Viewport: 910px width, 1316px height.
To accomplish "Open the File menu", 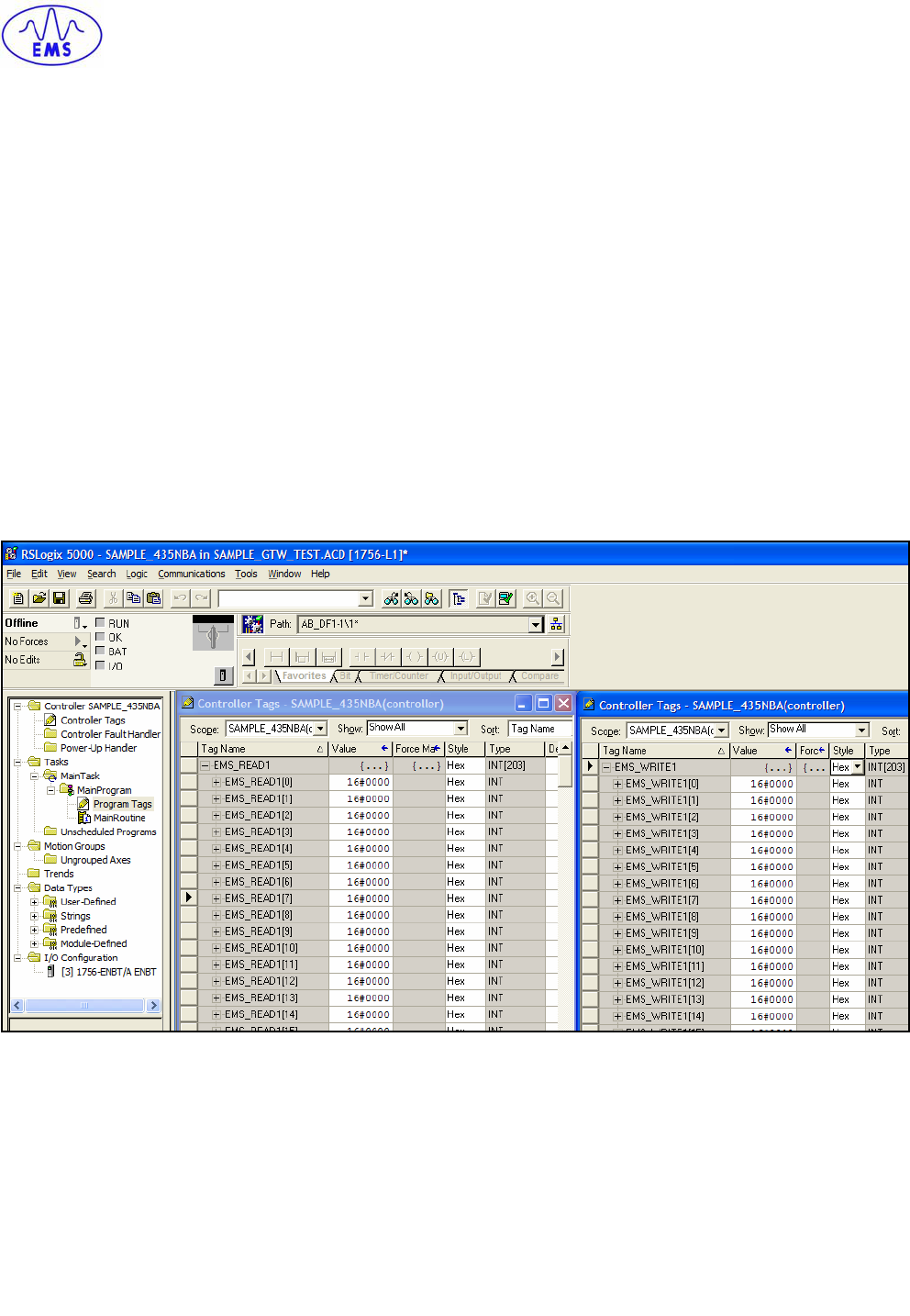I will point(14,574).
